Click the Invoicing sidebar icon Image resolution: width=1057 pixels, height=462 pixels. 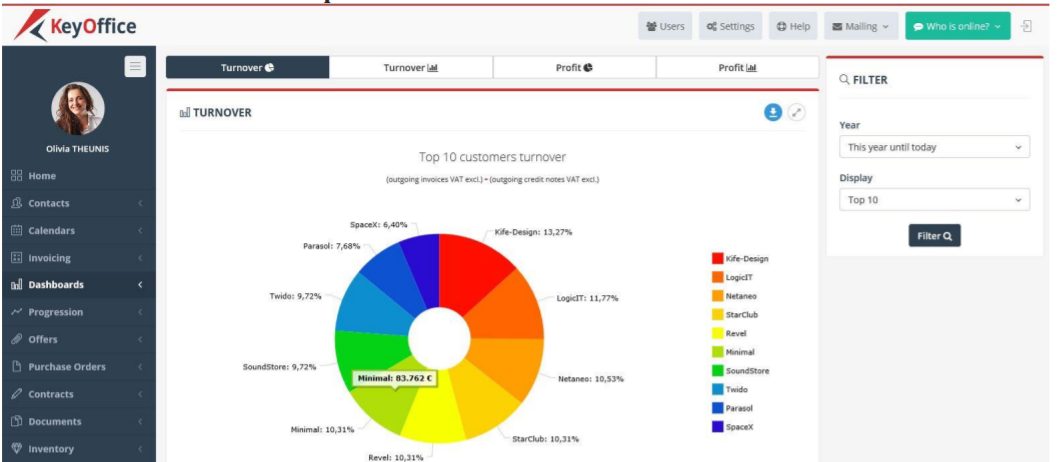[18, 258]
